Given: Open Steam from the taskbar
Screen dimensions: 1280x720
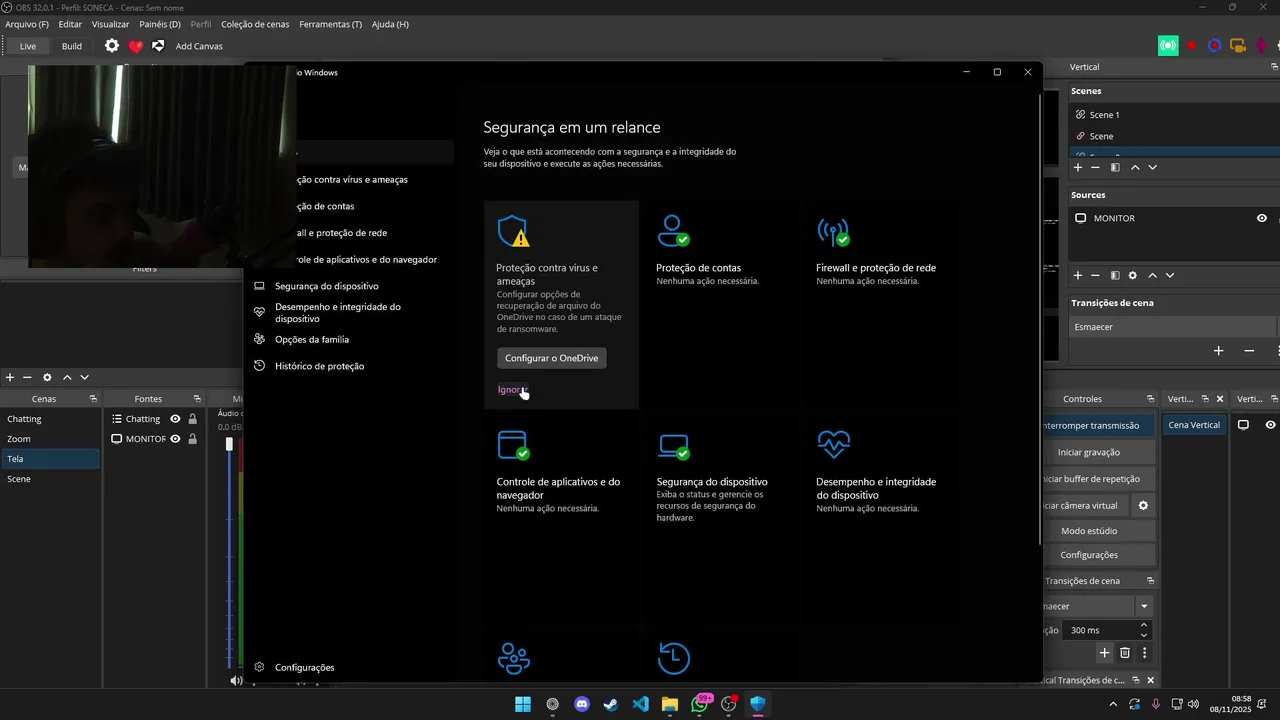Looking at the screenshot, I should click(x=611, y=704).
